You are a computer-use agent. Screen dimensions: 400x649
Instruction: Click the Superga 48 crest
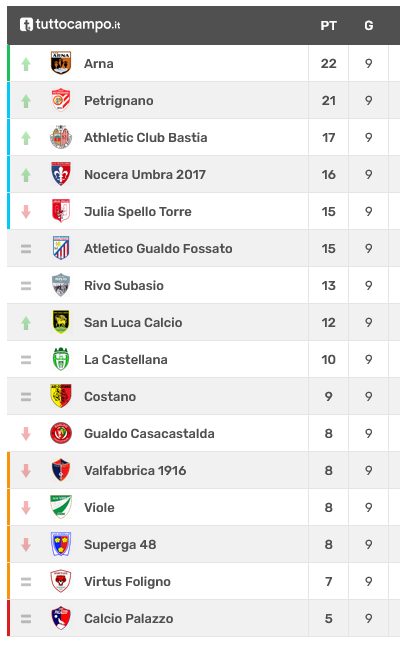point(61,544)
